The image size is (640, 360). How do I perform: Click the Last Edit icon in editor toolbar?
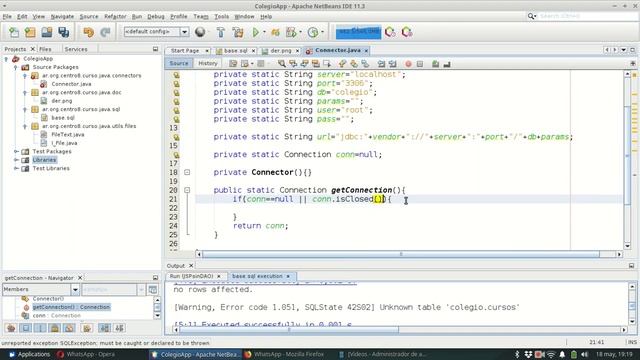(x=233, y=64)
